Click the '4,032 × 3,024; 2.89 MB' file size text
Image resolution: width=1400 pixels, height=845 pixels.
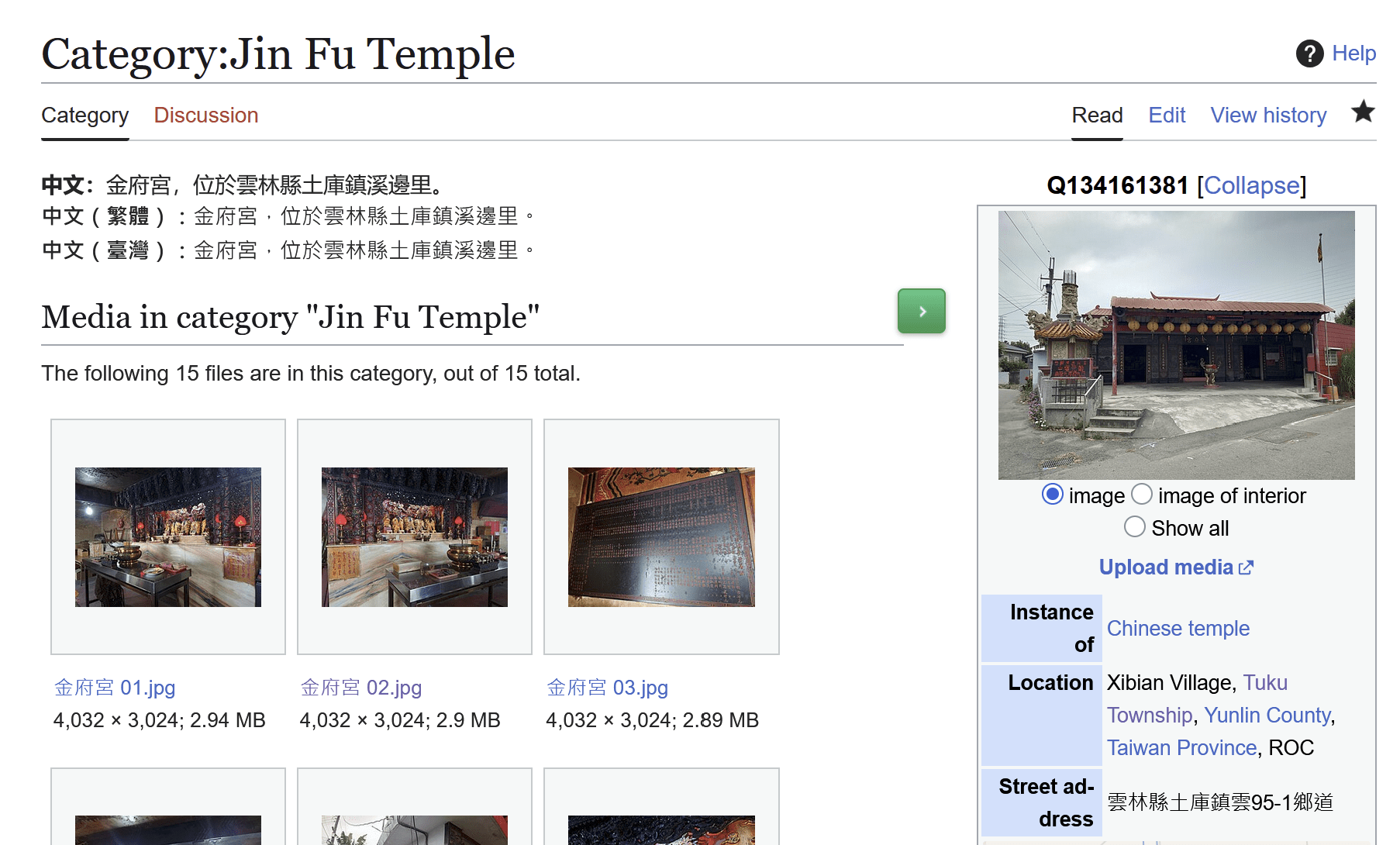[653, 720]
